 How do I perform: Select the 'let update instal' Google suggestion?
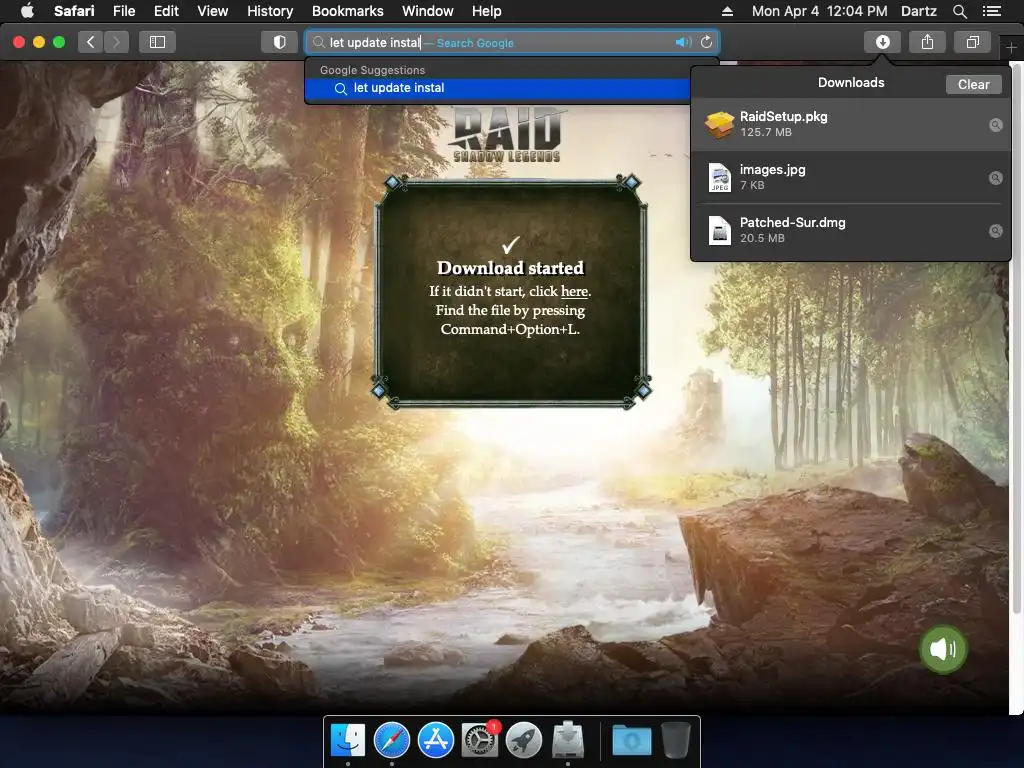(x=498, y=88)
